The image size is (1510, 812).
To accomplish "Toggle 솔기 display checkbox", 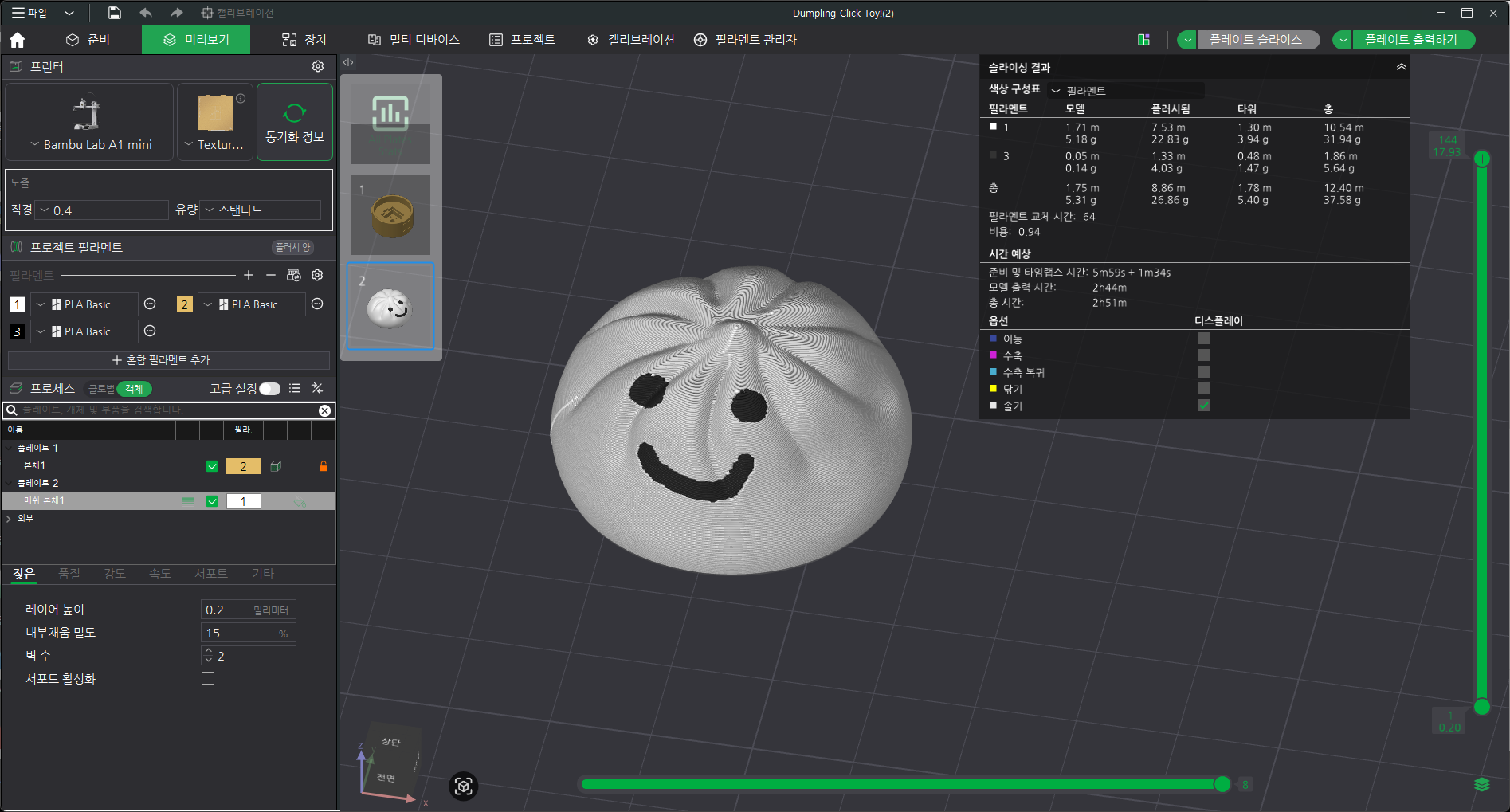I will coord(1204,406).
